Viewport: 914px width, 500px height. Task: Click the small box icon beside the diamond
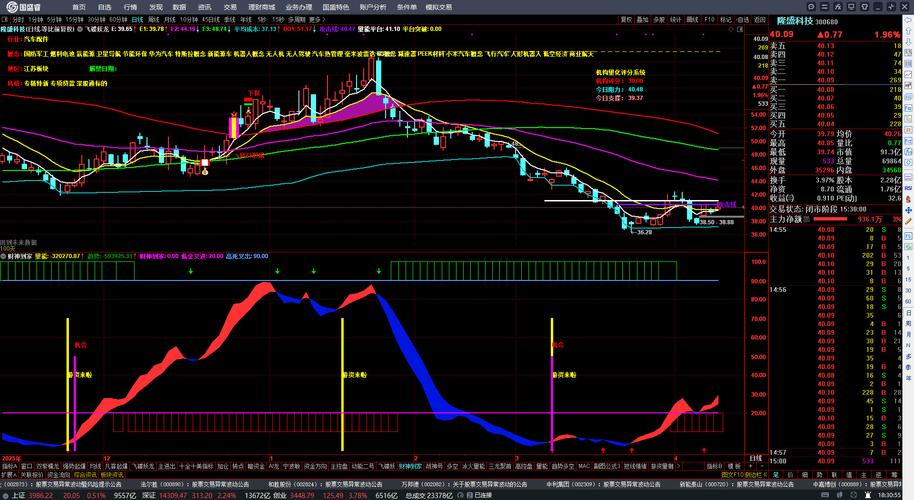click(x=740, y=29)
